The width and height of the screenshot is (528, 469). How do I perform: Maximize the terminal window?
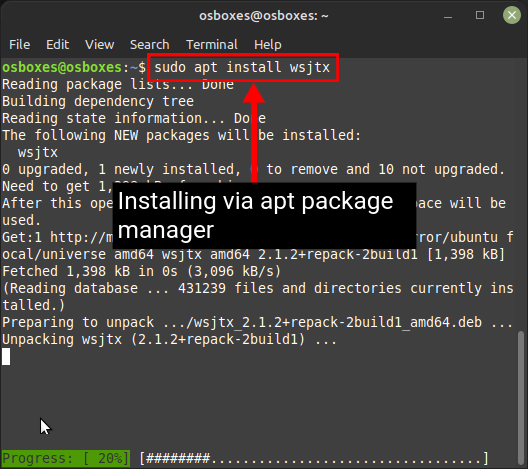(x=480, y=15)
